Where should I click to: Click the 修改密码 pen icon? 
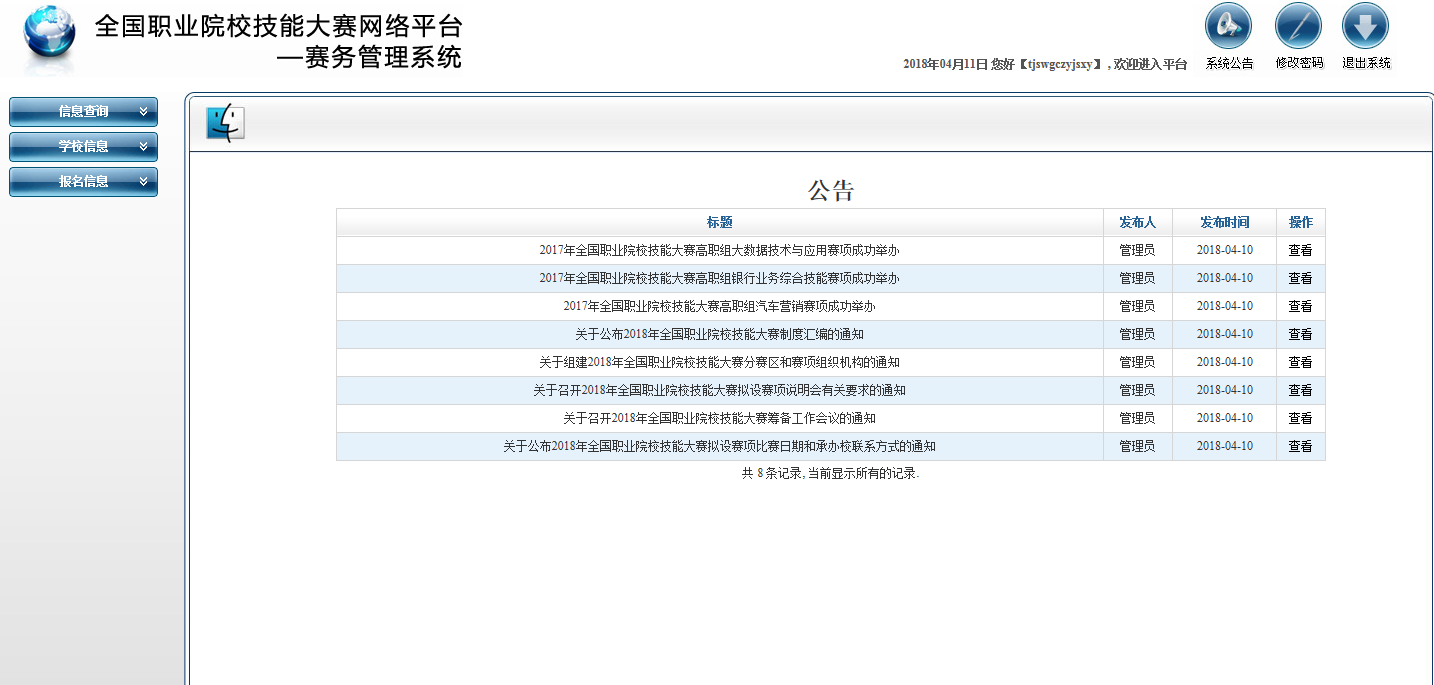(x=1298, y=26)
